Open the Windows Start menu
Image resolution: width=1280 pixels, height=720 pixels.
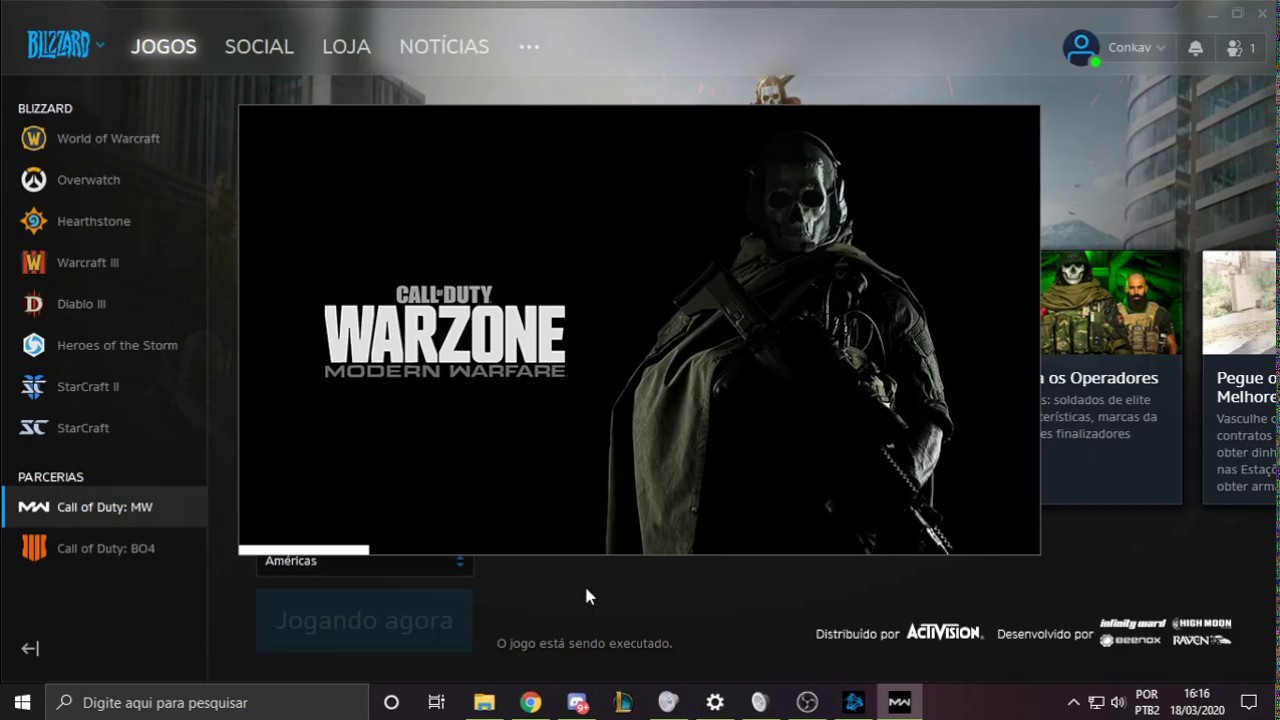tap(22, 702)
